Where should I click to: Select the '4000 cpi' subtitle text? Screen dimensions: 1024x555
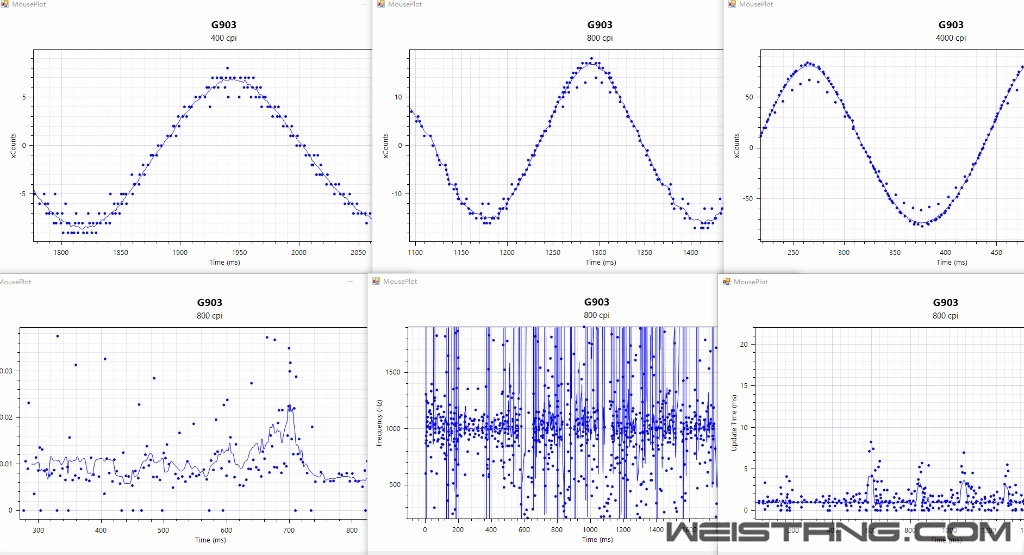[951, 38]
